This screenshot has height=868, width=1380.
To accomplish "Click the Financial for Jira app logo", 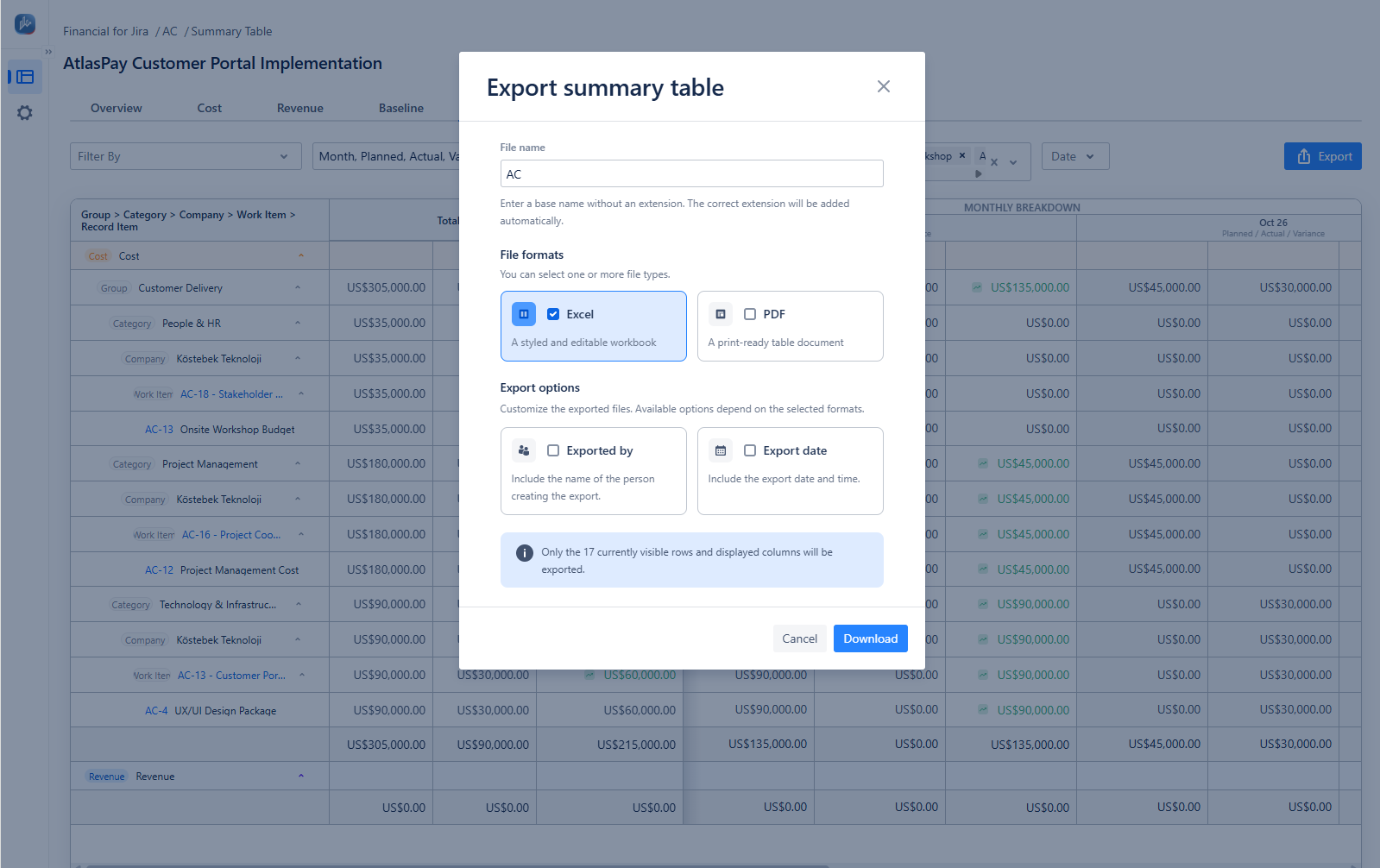I will (25, 24).
